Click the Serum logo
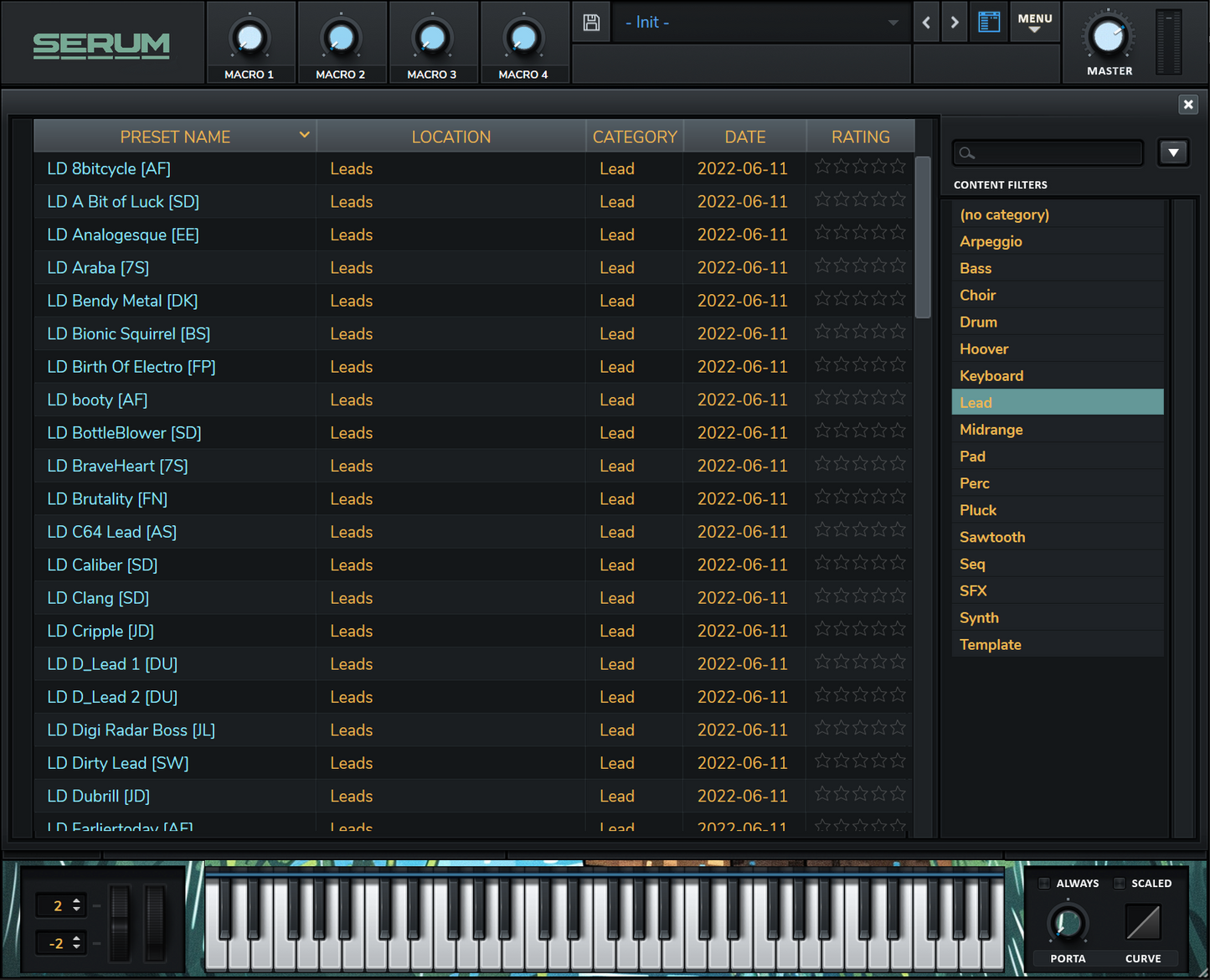This screenshot has height=980, width=1210. pos(101,45)
